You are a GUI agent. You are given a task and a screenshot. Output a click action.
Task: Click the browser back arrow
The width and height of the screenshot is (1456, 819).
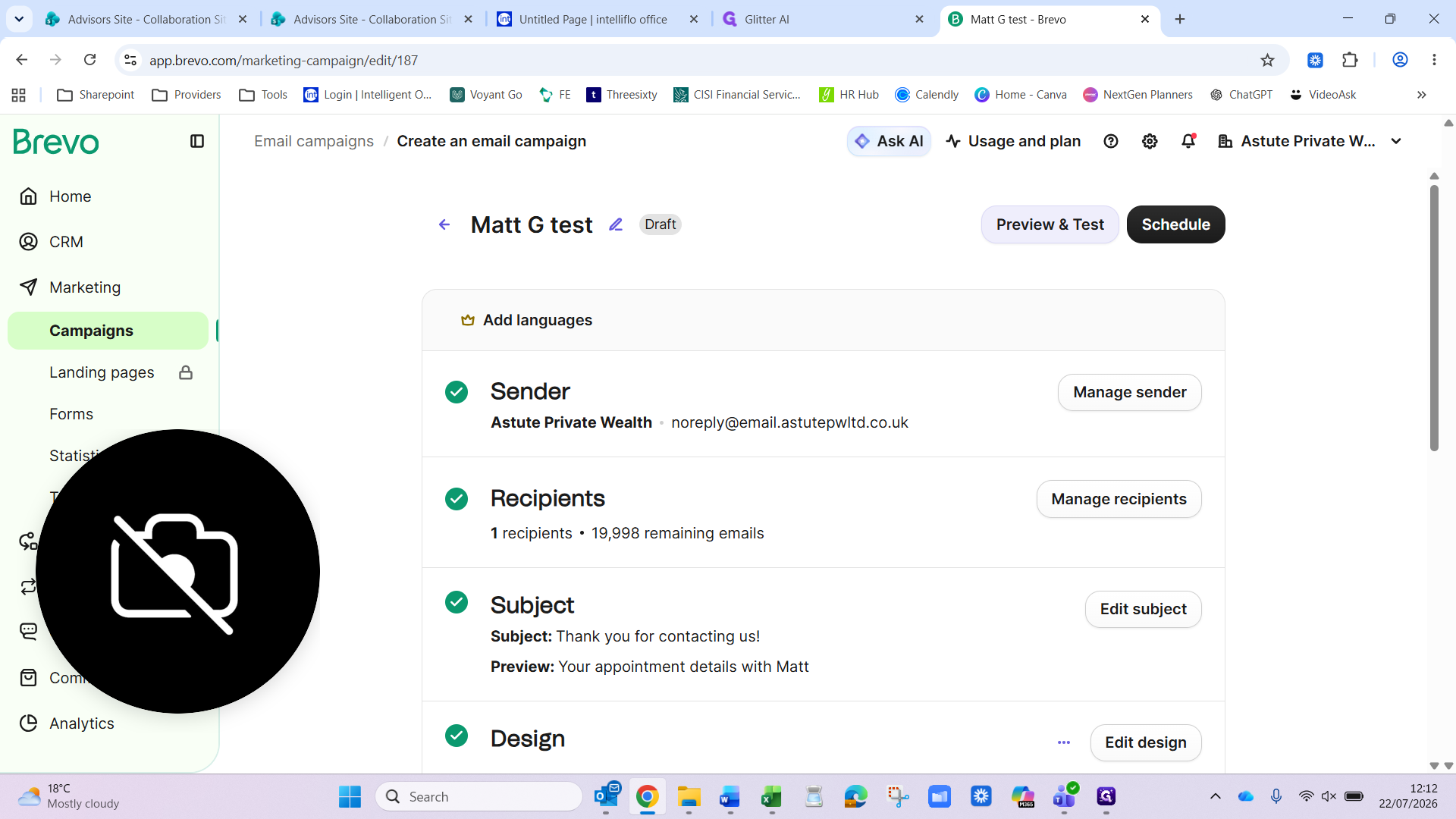tap(22, 60)
